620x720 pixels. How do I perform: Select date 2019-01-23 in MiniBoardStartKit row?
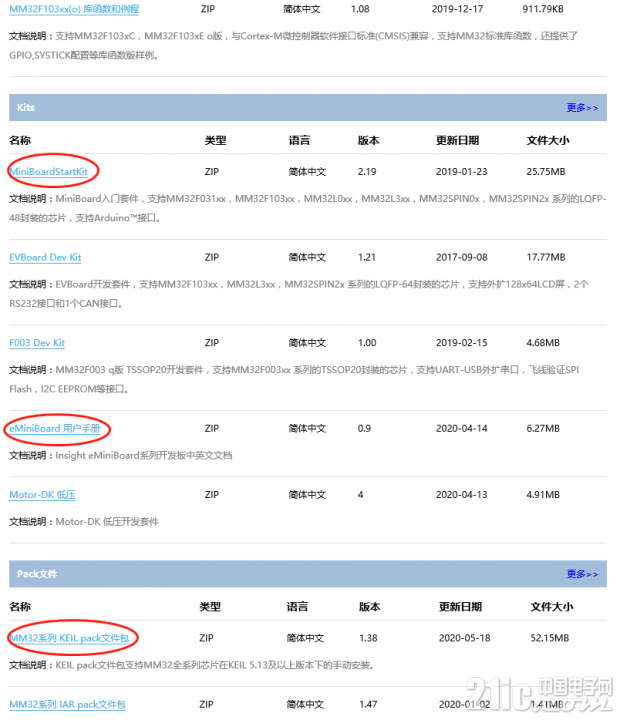click(462, 172)
